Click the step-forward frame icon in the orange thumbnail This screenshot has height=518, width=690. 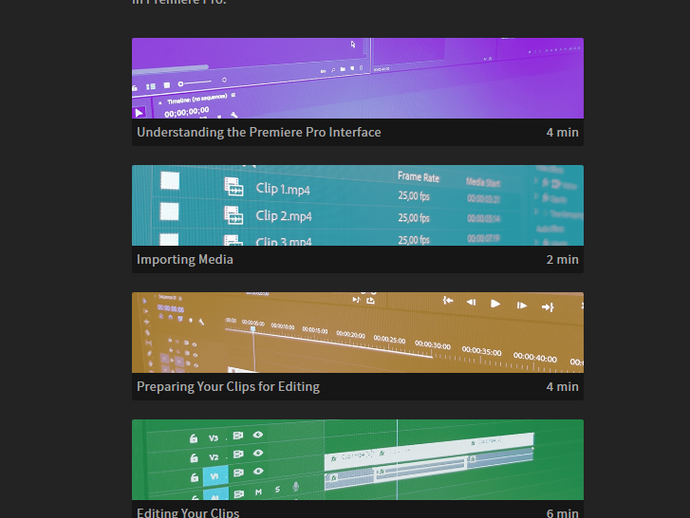click(521, 304)
